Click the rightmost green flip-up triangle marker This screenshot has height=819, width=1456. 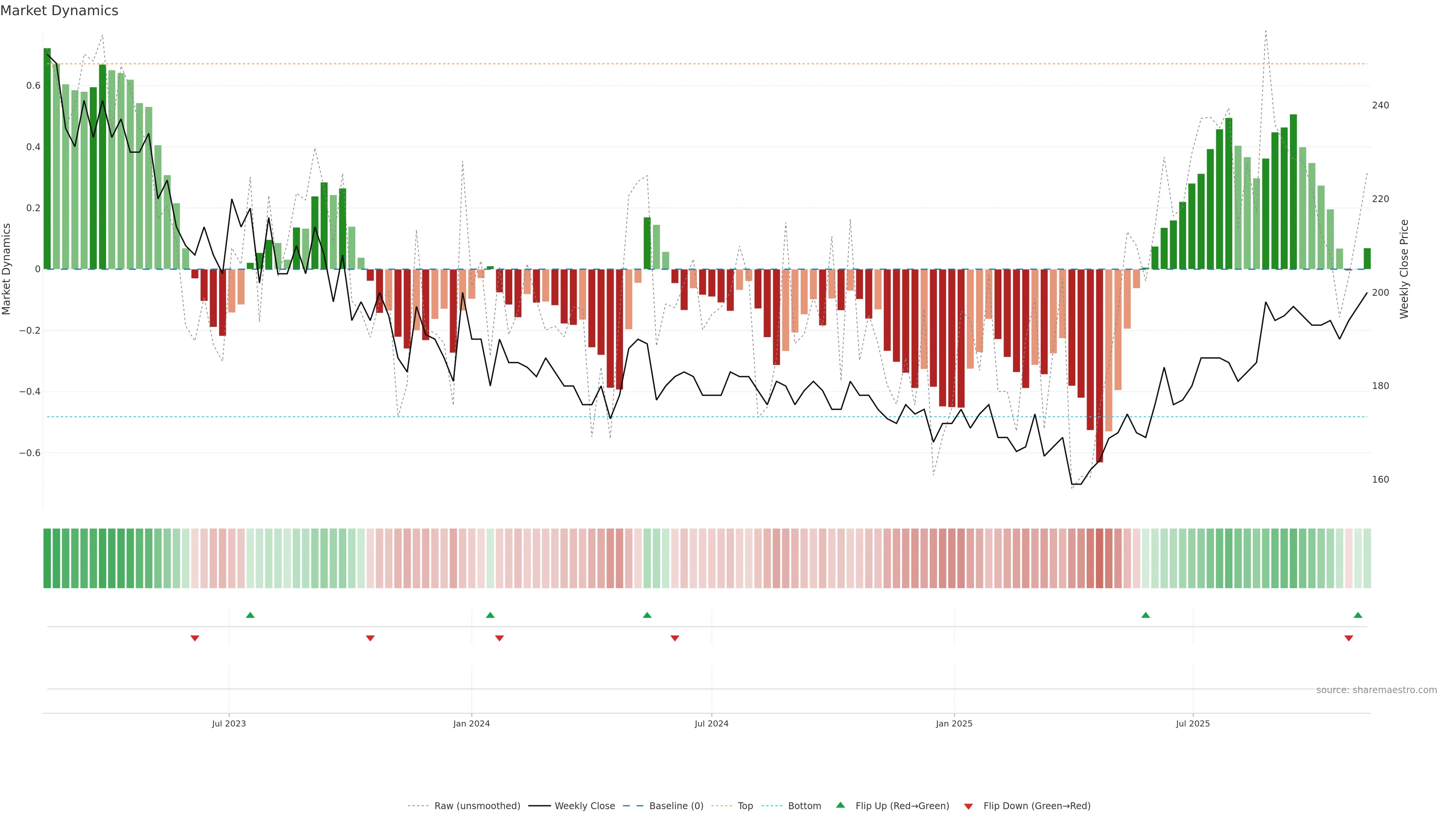[x=1358, y=615]
